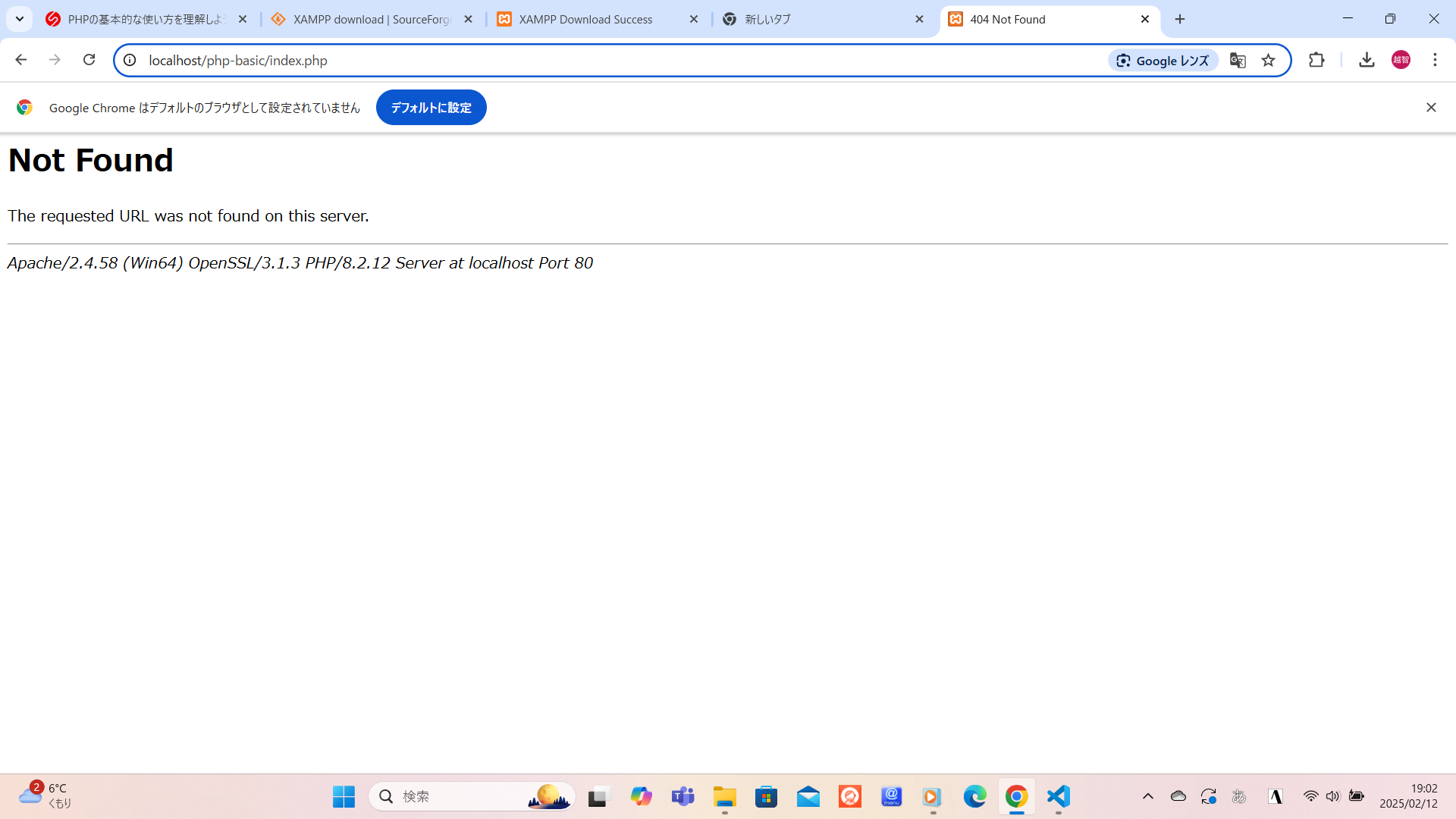Dismiss the default browser infobar
Viewport: 1456px width, 819px height.
(1431, 108)
